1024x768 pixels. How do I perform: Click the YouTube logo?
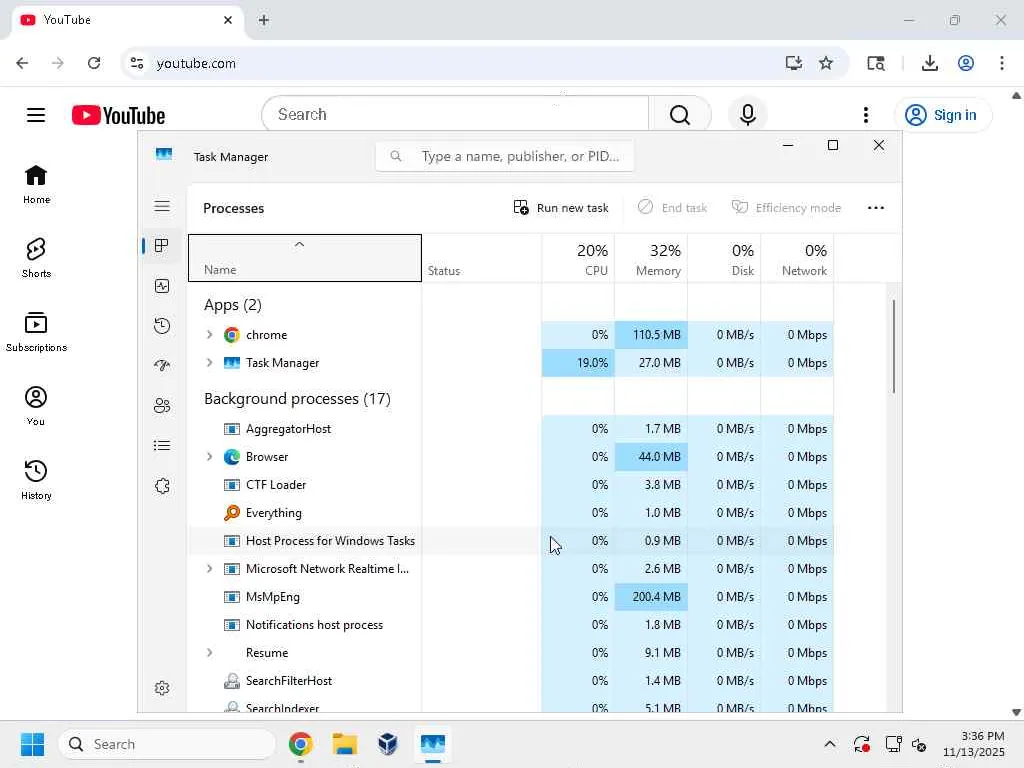[118, 115]
